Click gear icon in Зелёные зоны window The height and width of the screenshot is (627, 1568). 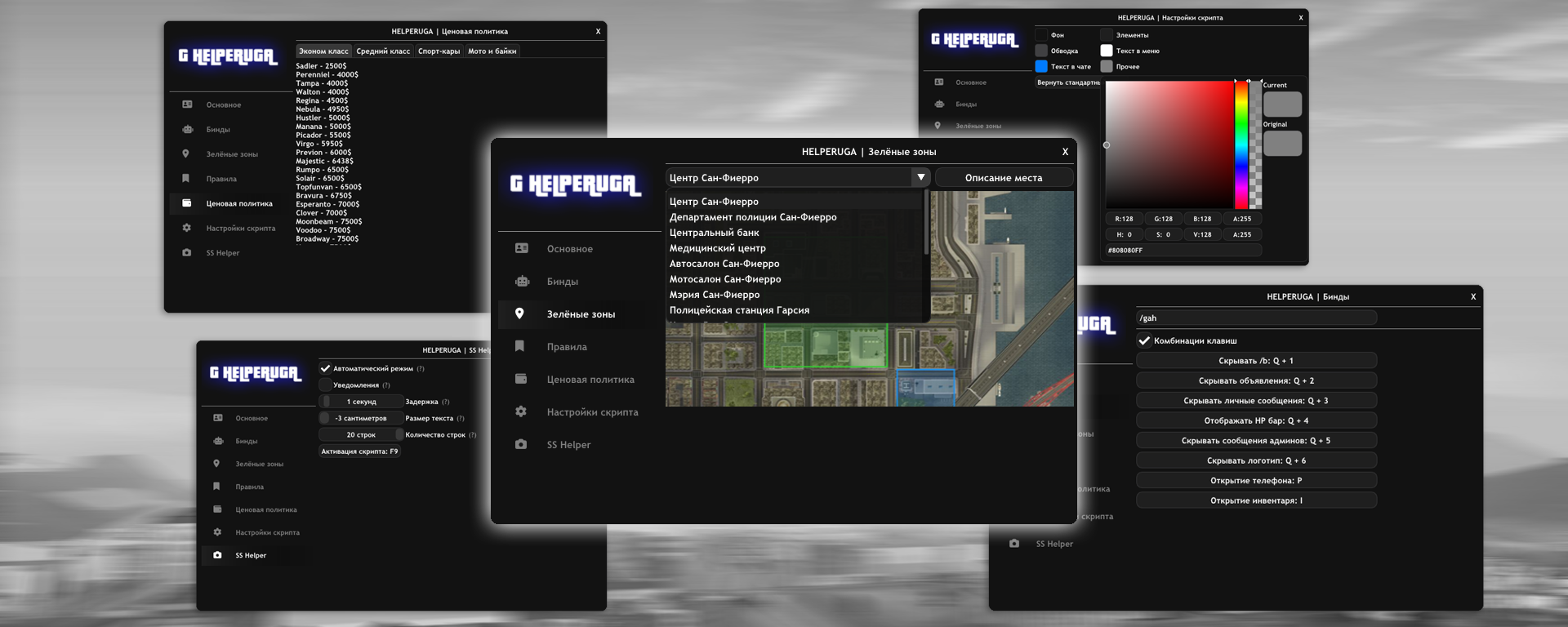pos(521,411)
